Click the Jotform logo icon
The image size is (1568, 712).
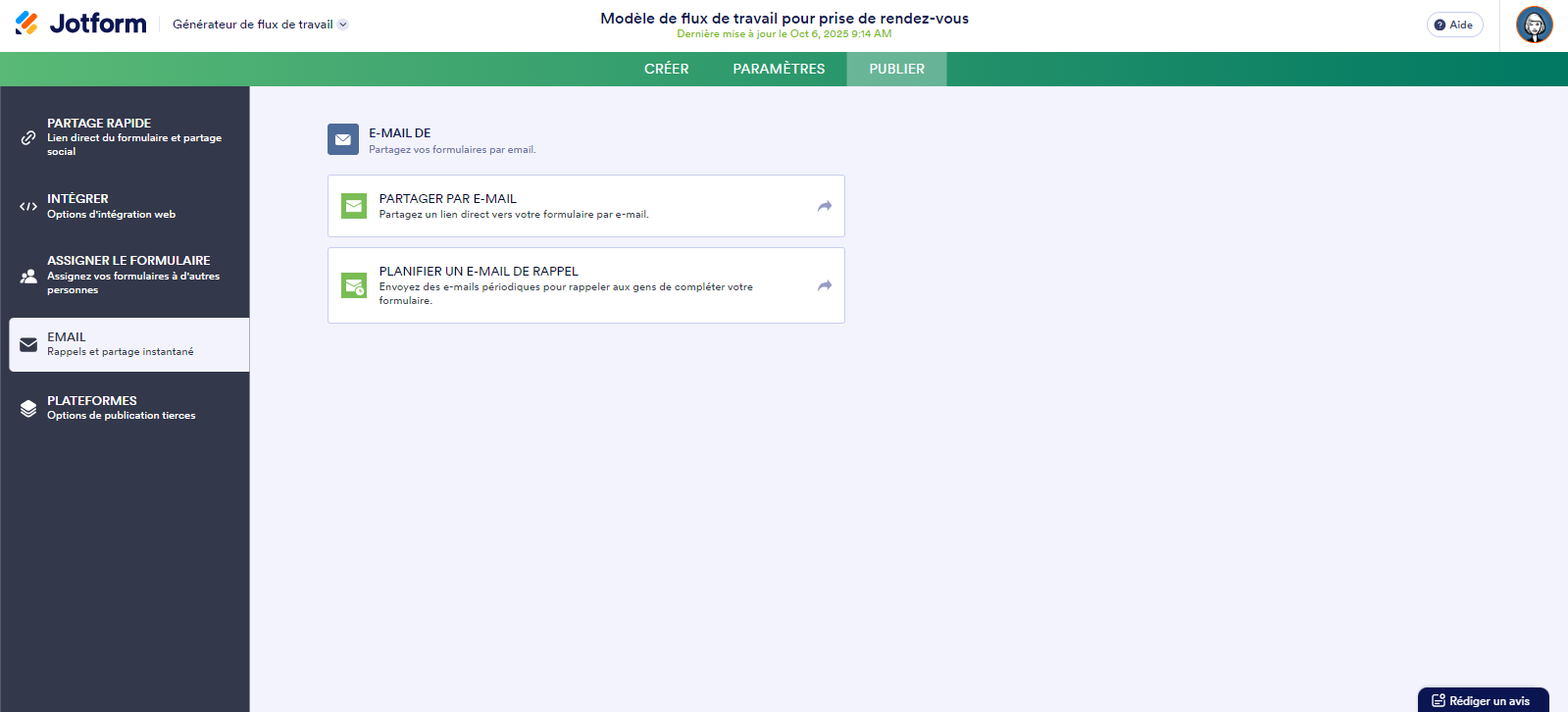[26, 24]
